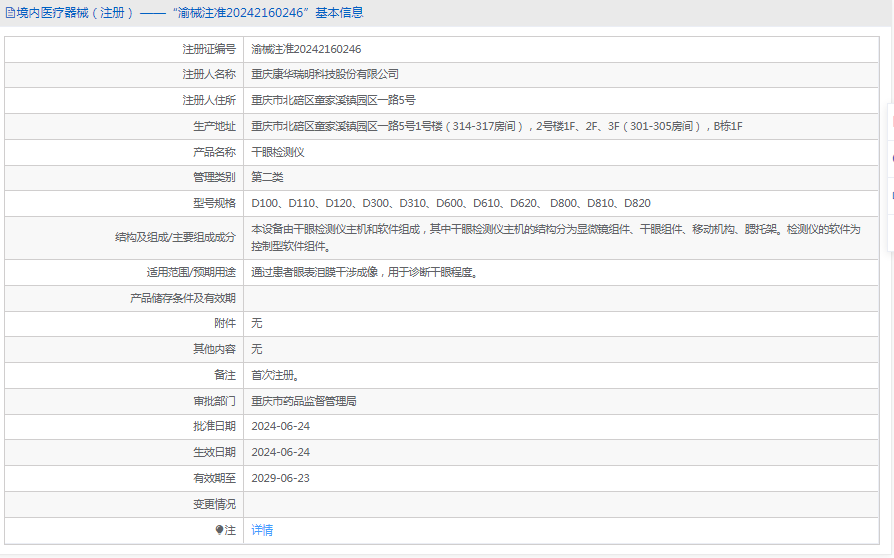Select the 适用范围/预期用途 label

point(191,272)
